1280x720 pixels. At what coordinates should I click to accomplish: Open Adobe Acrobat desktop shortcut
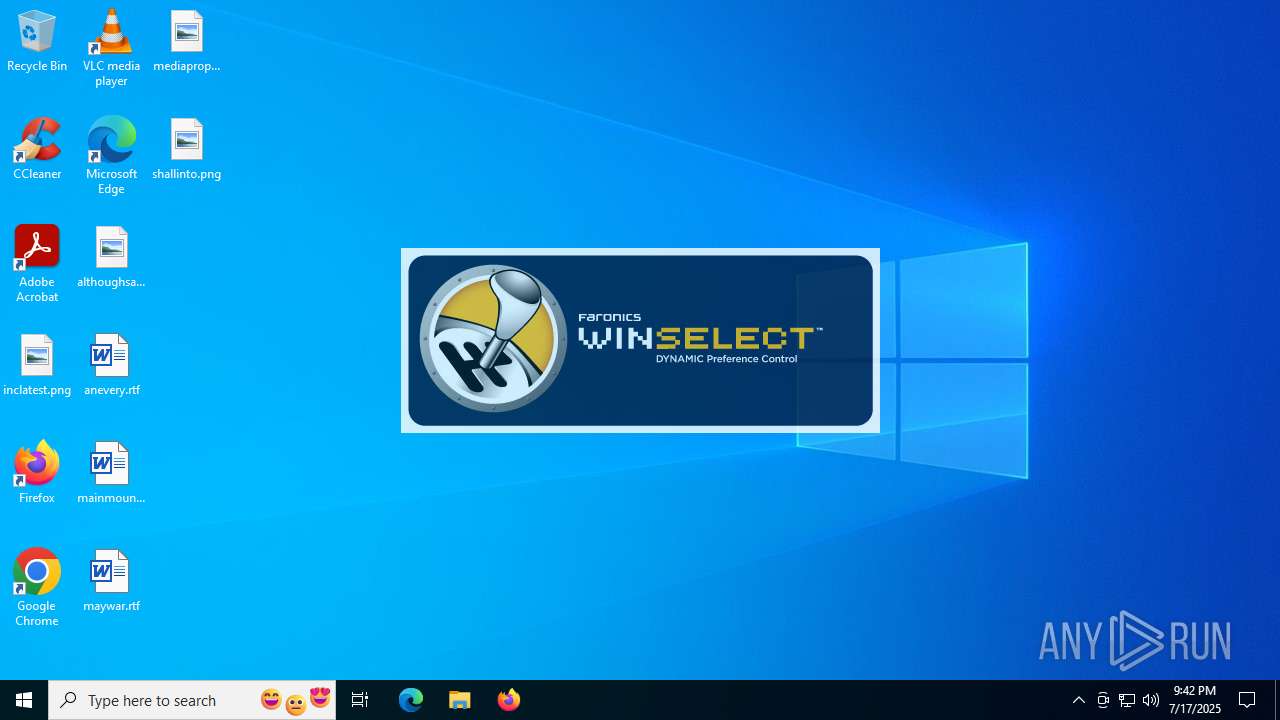37,264
